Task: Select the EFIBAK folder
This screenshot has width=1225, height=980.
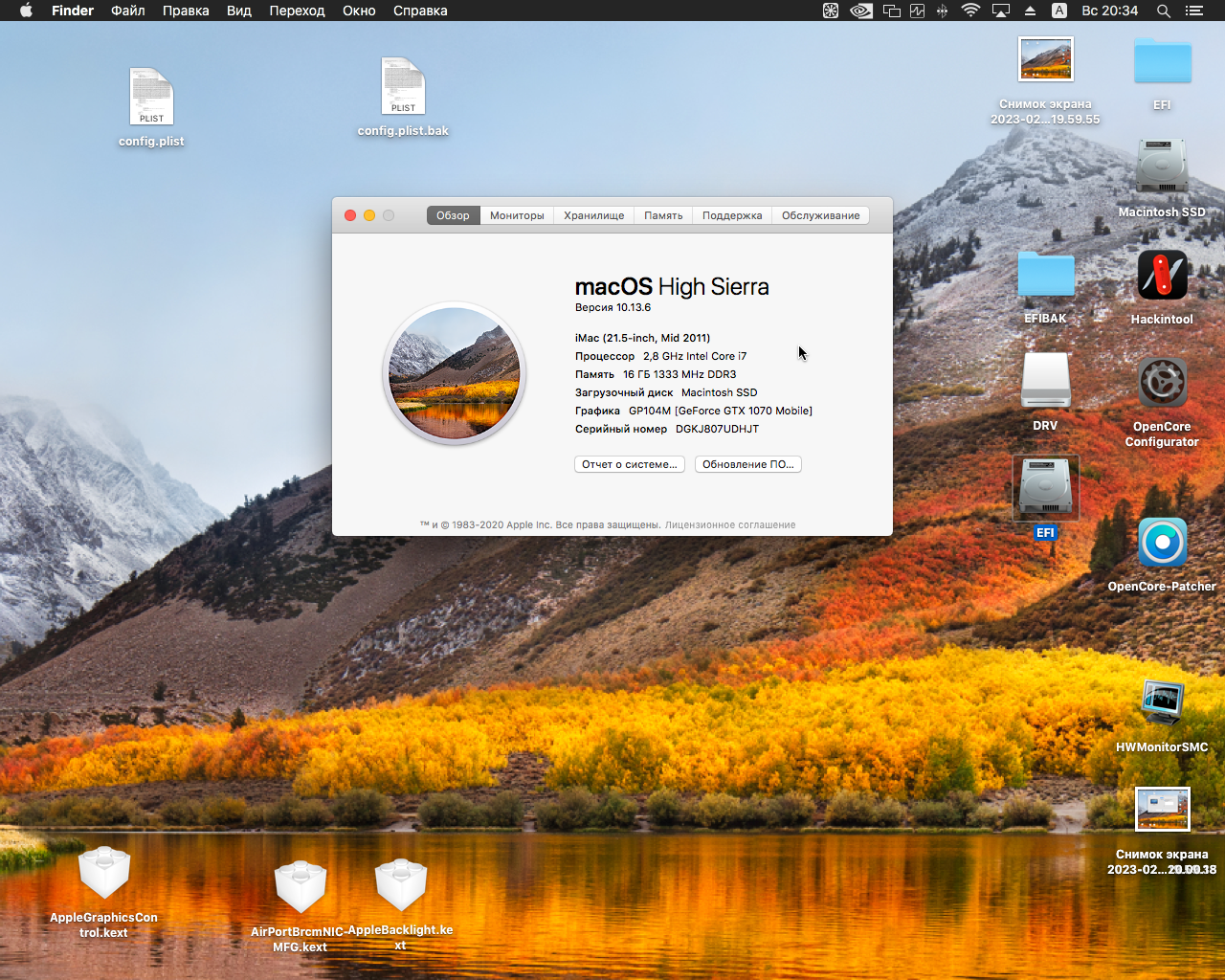Action: [1045, 276]
